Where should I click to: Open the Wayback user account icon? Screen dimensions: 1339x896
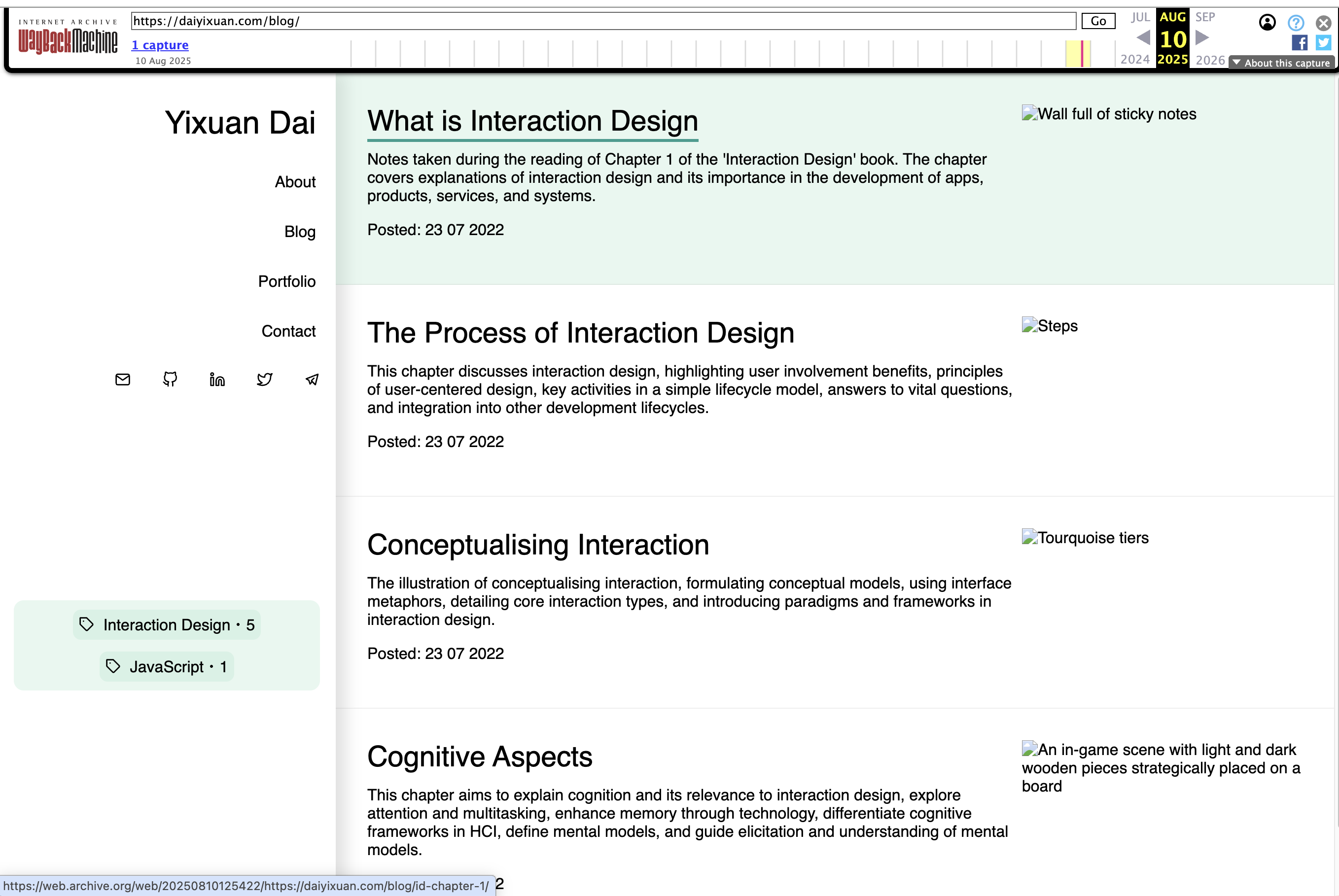point(1267,22)
